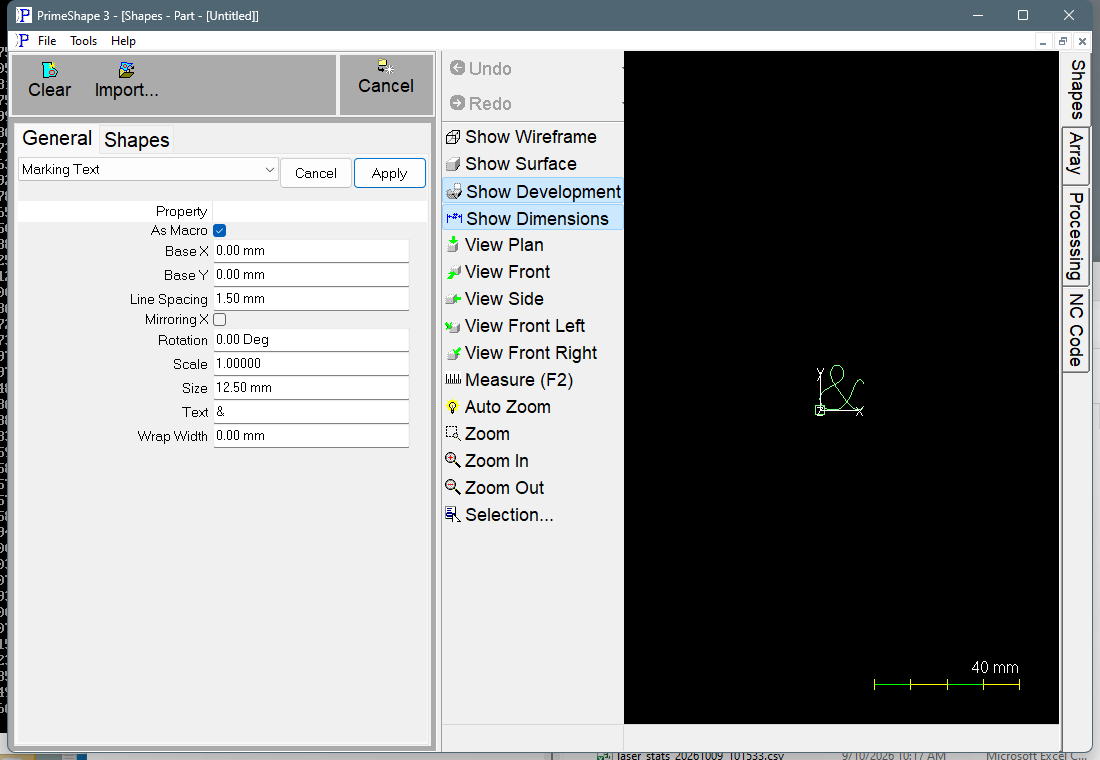1100x760 pixels.
Task: Open the File menu
Action: pyautogui.click(x=47, y=41)
